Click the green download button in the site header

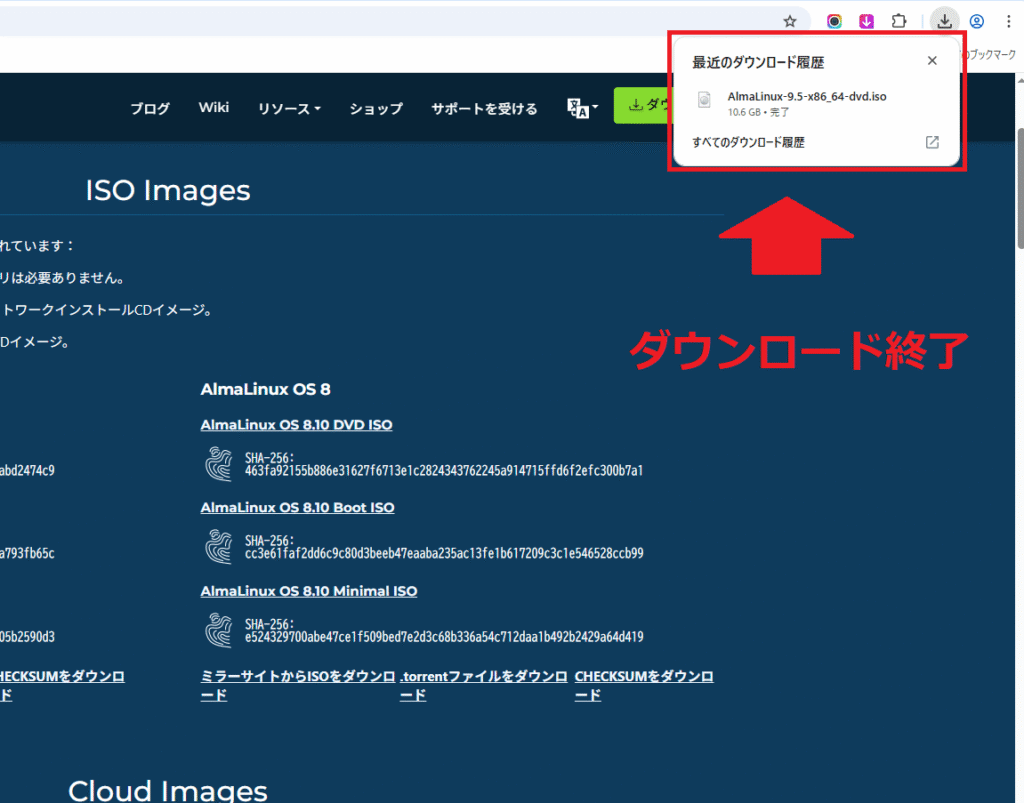[x=642, y=105]
